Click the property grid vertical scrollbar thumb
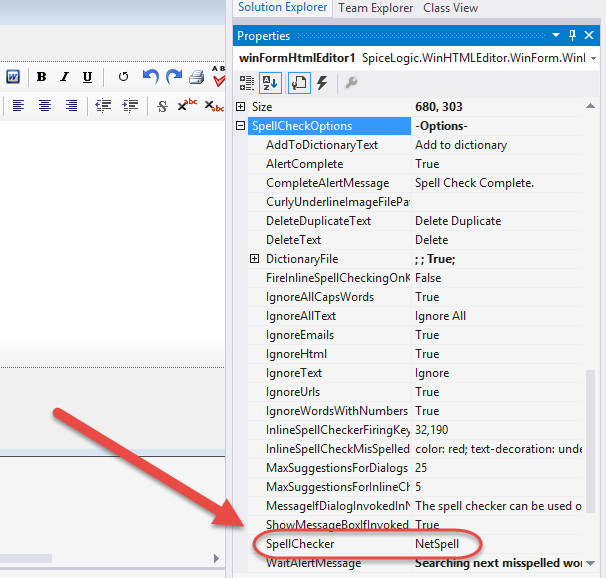This screenshot has height=578, width=606. [590, 441]
